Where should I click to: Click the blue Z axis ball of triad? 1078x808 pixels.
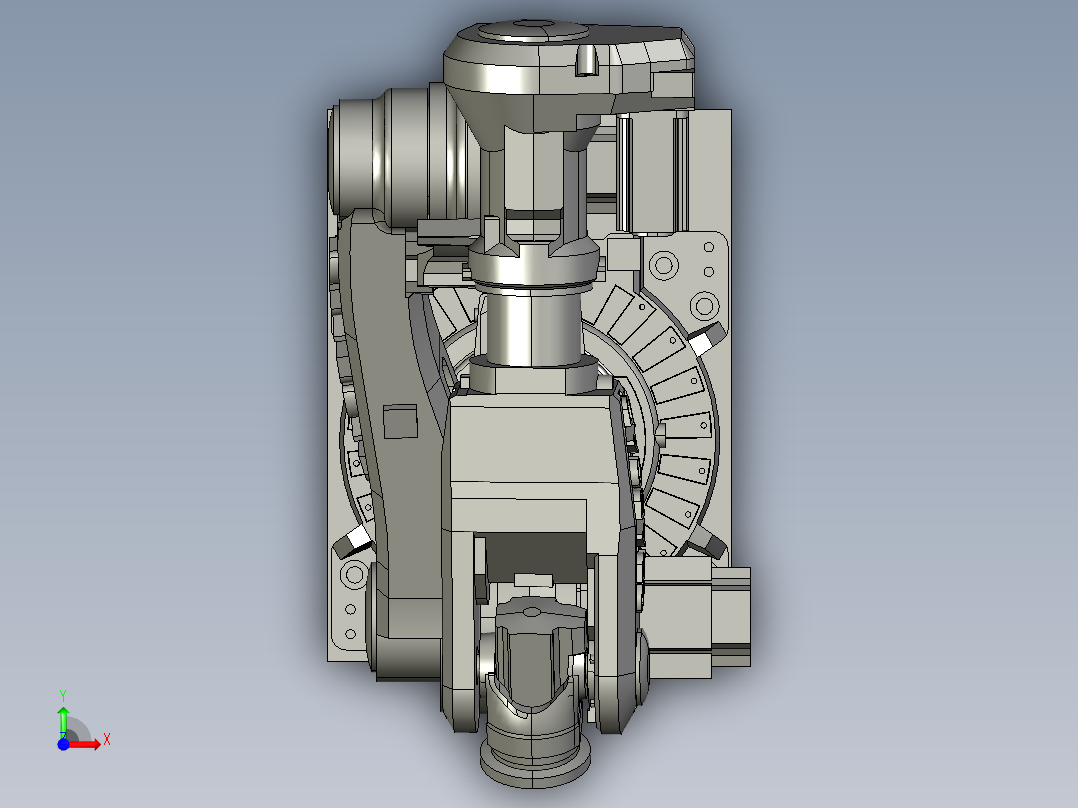[63, 744]
